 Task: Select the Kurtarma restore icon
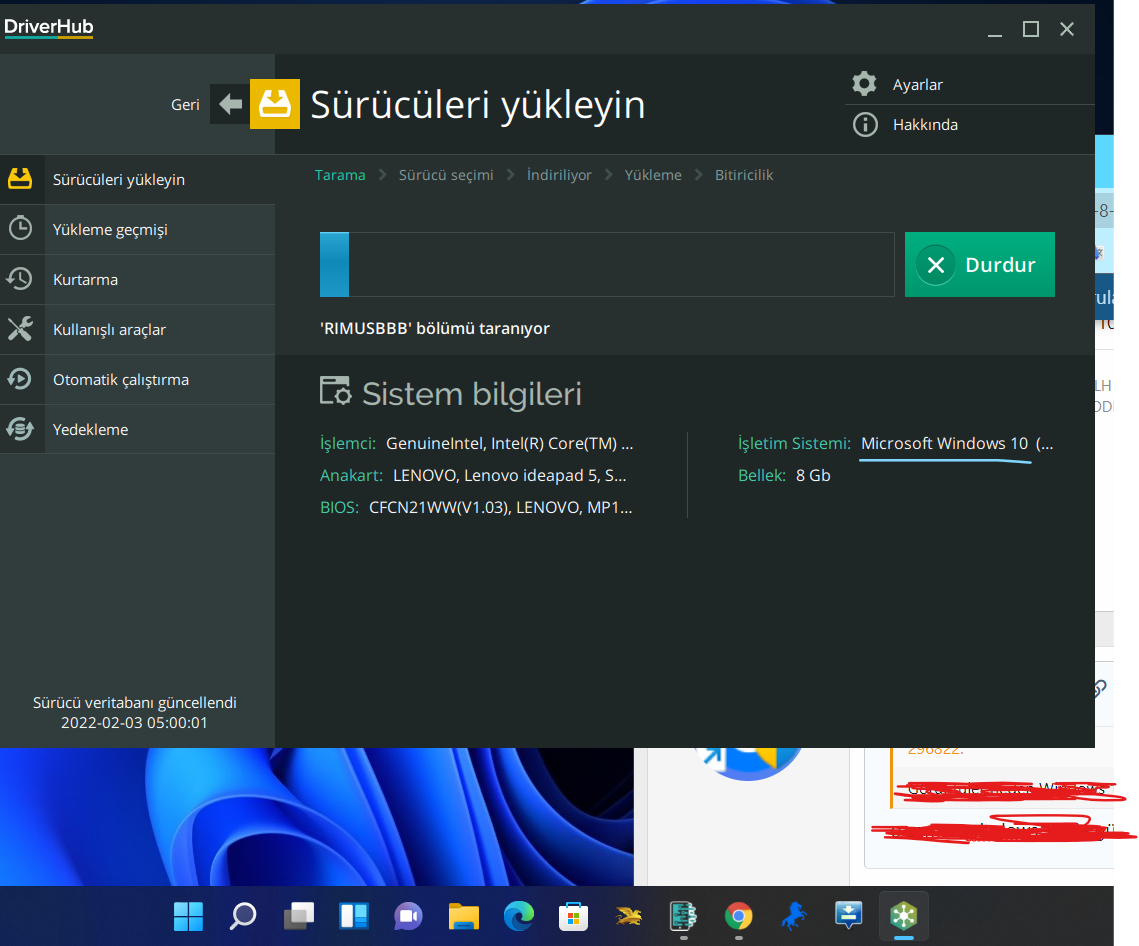(x=20, y=279)
